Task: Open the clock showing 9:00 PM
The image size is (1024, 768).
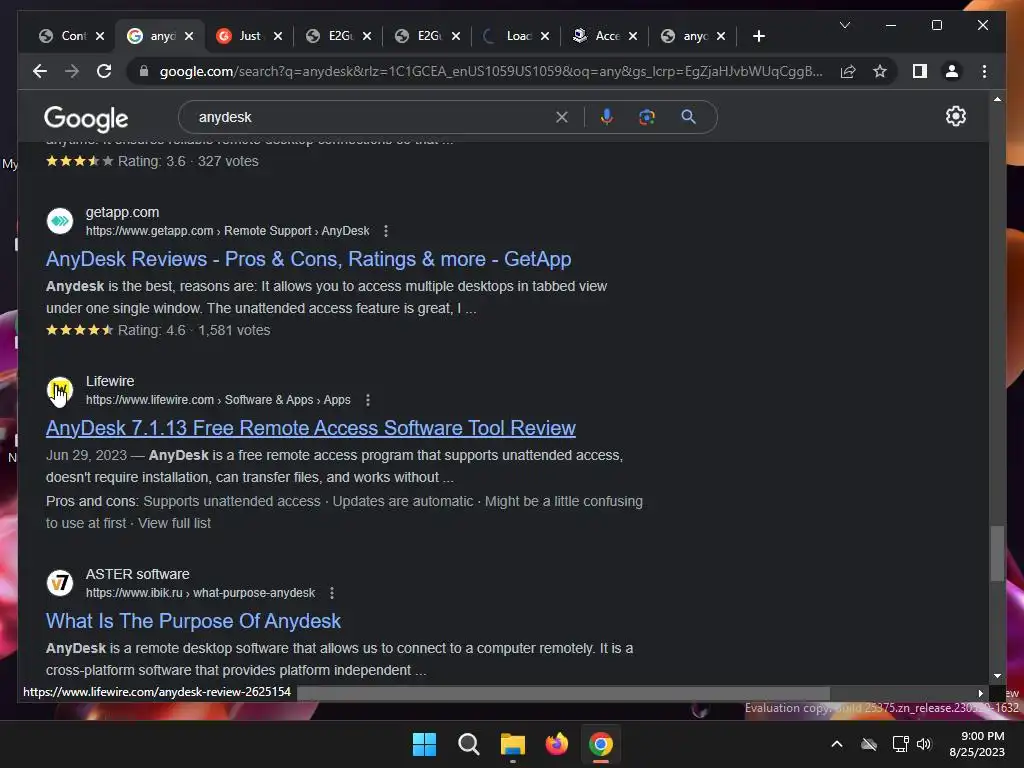Action: pyautogui.click(x=976, y=744)
